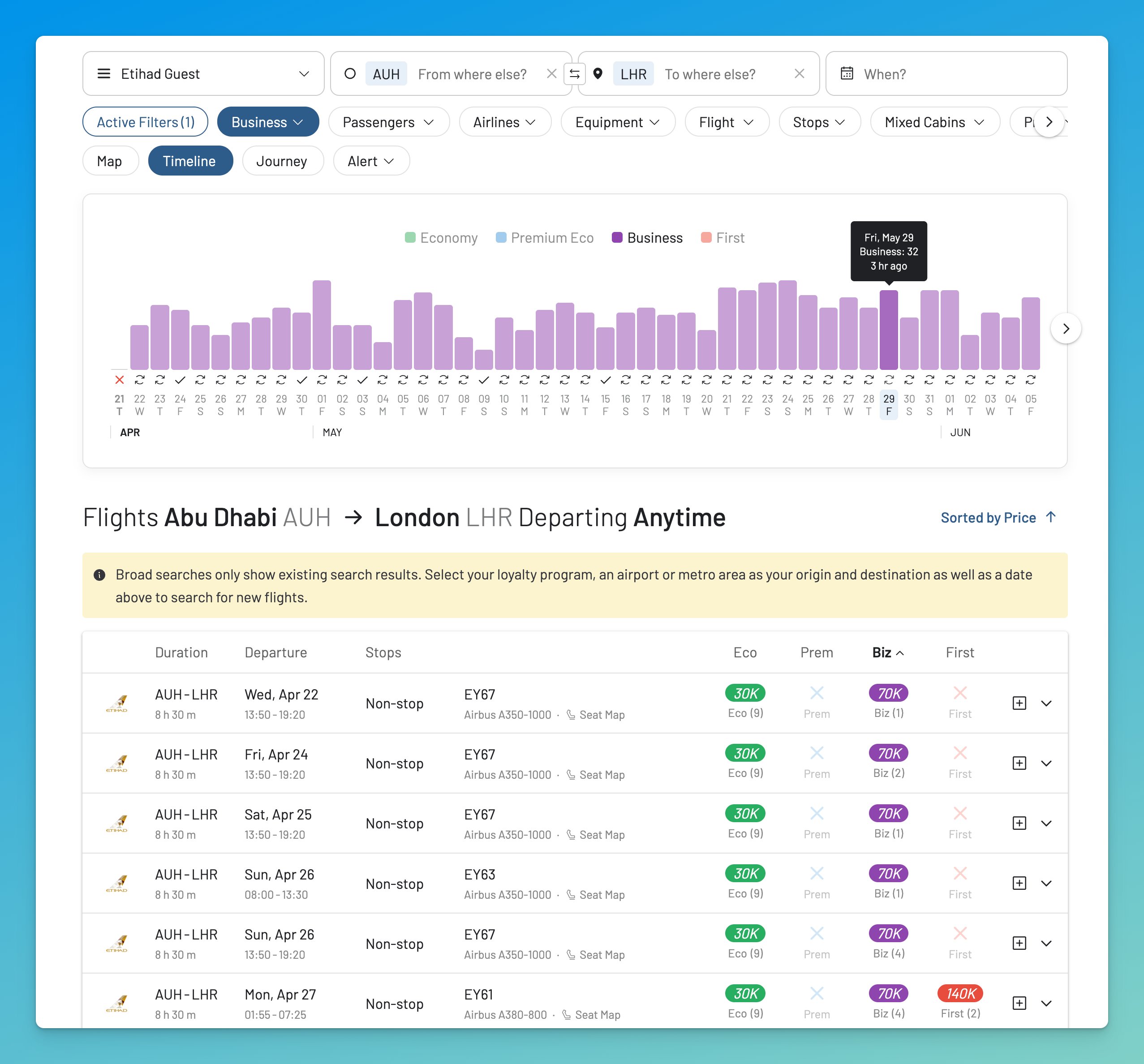Click the refresh icon below April 22
Image resolution: width=1144 pixels, height=1064 pixels.
139,379
